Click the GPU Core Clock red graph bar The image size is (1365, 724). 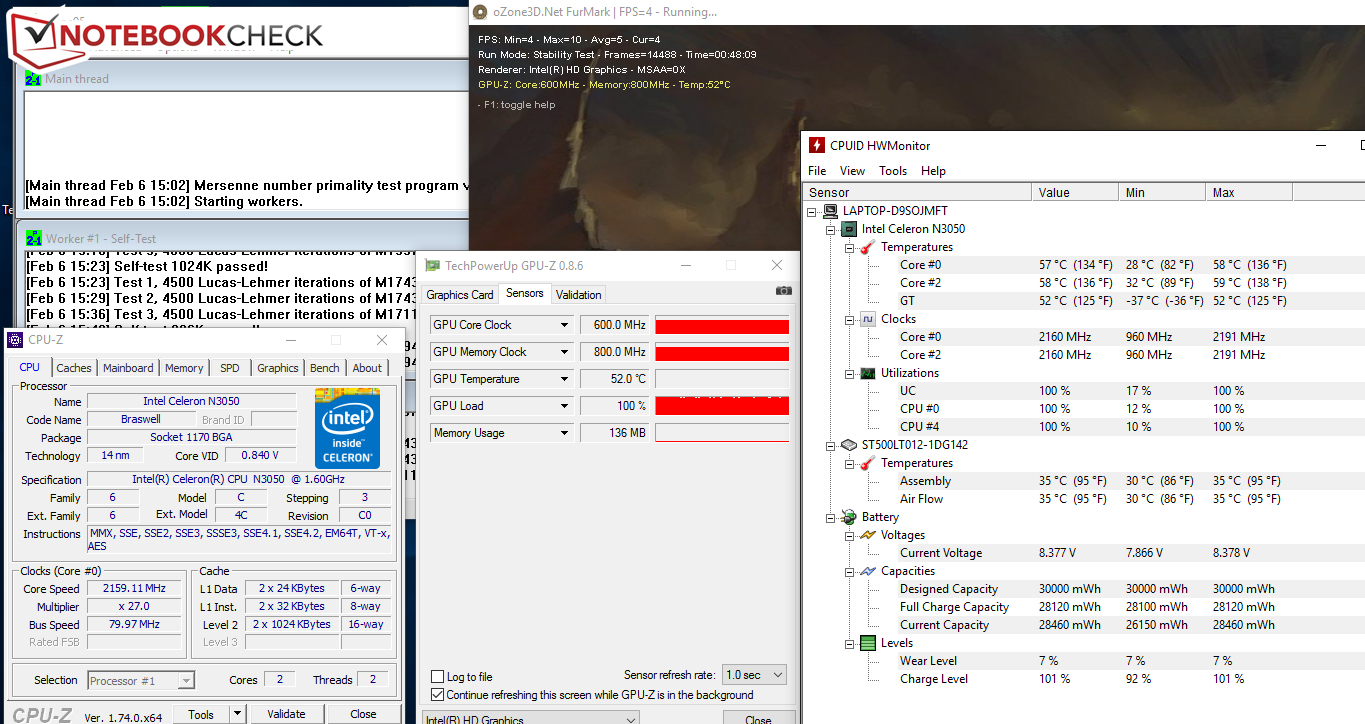click(x=722, y=326)
